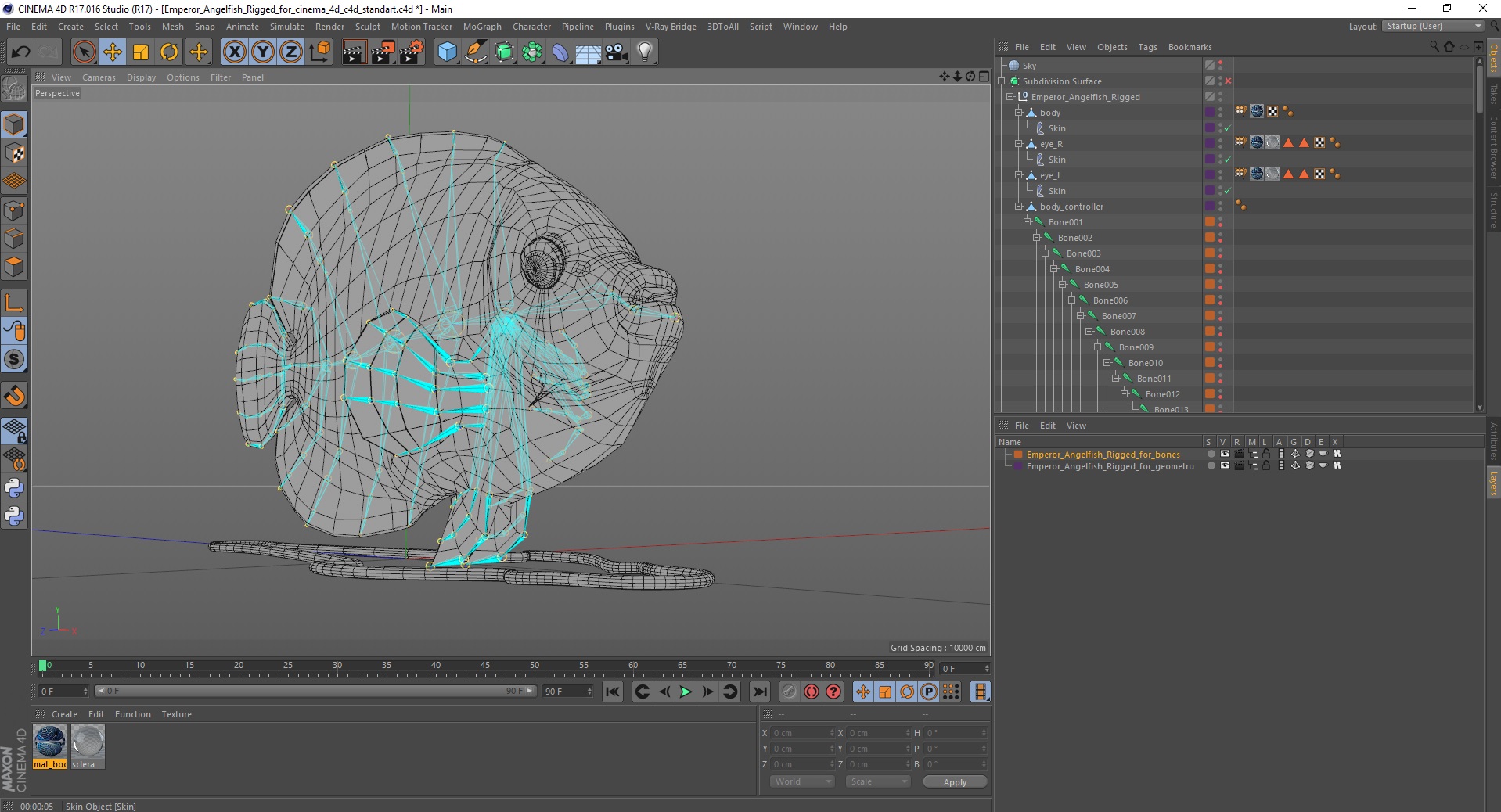Open the World coordinate dropdown

pyautogui.click(x=802, y=781)
